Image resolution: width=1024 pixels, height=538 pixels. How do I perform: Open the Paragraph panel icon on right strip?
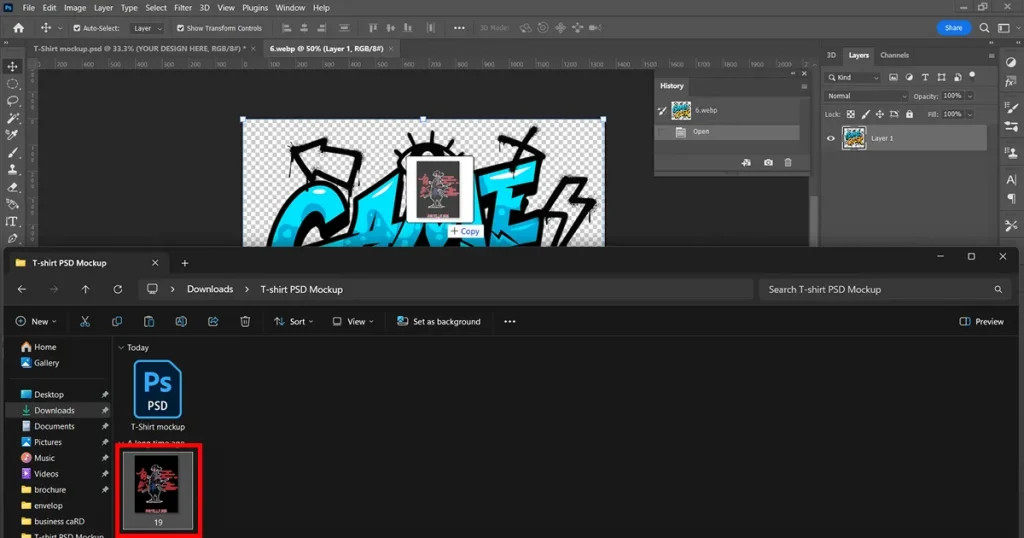tap(1011, 198)
